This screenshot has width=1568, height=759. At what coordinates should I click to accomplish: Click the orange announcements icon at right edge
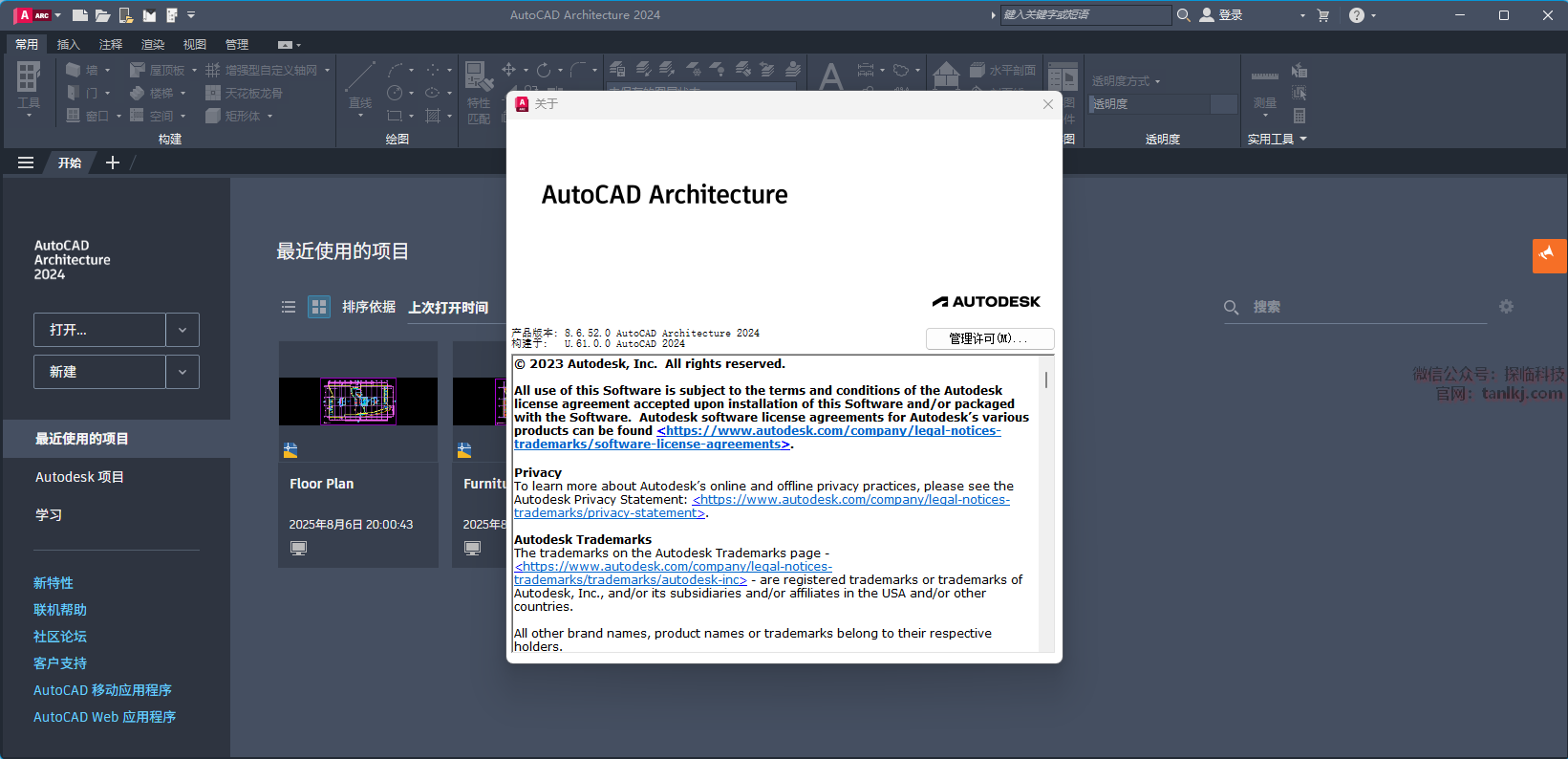[1548, 255]
